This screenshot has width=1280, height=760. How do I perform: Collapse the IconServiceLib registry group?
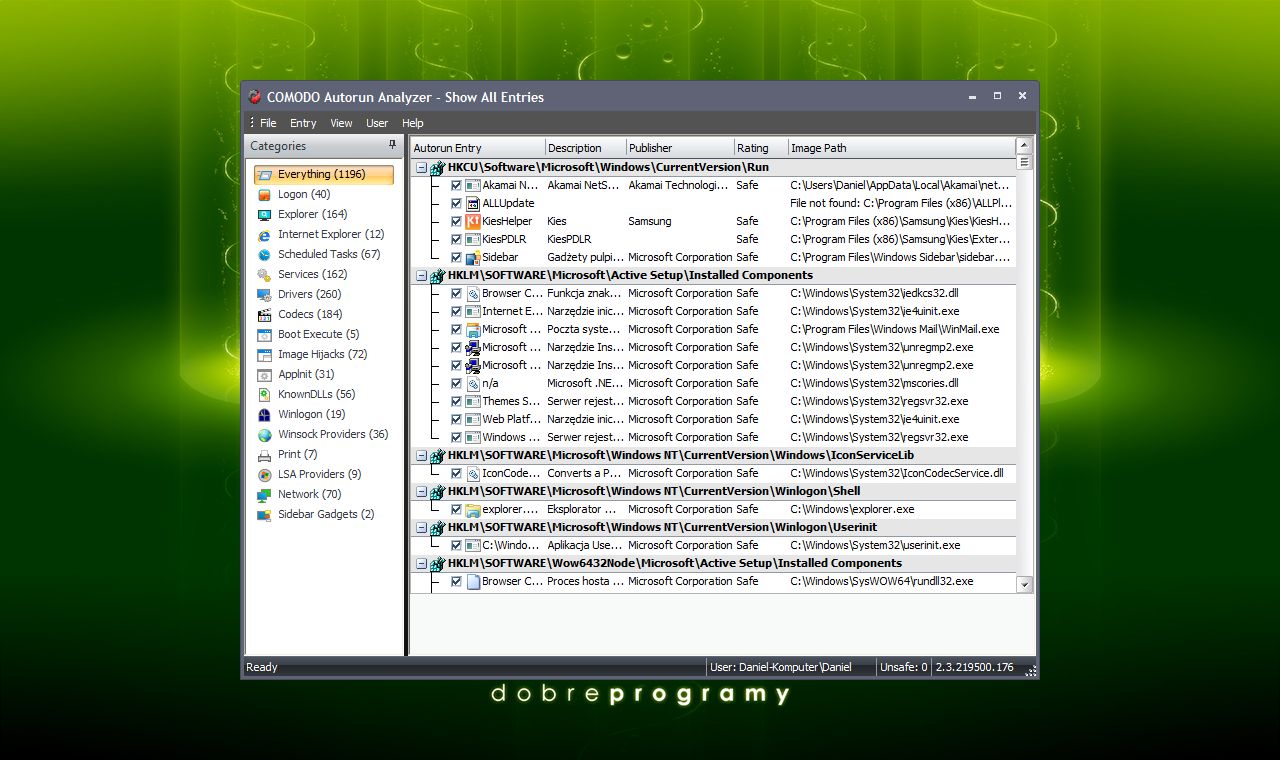coord(421,456)
